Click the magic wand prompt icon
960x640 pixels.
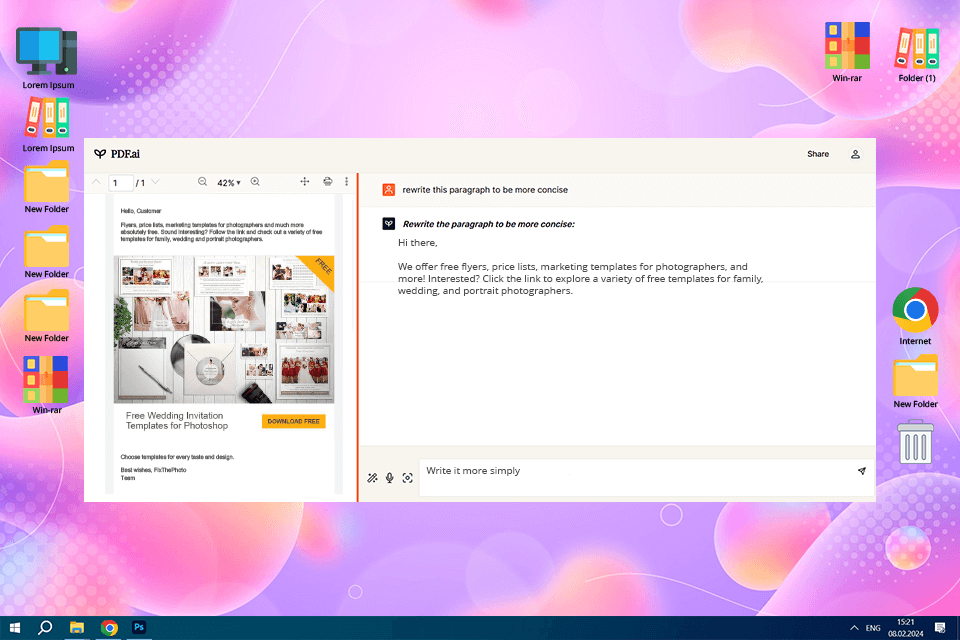click(372, 478)
